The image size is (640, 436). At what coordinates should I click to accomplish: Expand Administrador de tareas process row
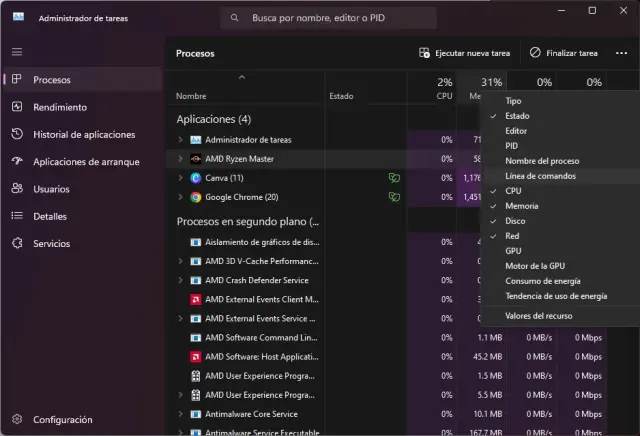[x=180, y=140]
